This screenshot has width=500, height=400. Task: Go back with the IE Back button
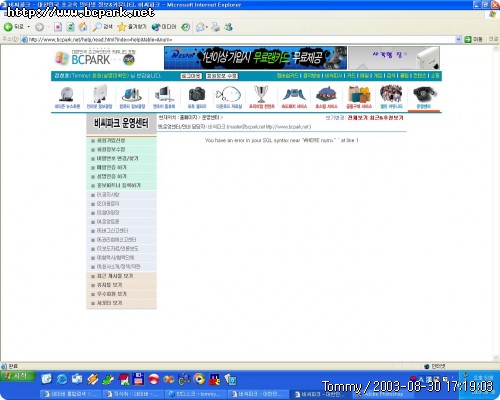point(13,27)
